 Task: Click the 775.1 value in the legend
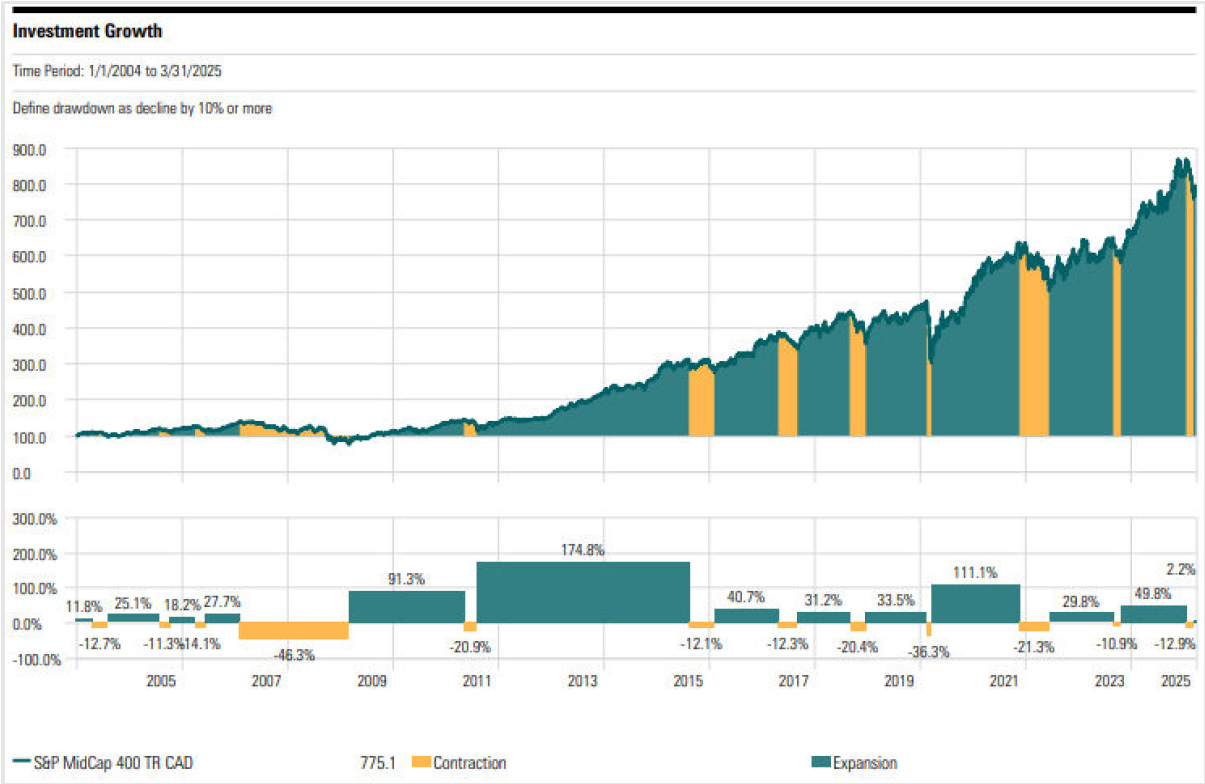coord(378,763)
